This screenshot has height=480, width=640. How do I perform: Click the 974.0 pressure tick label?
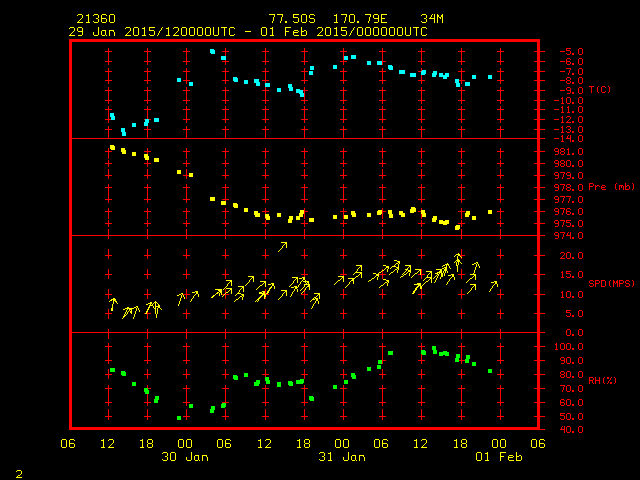tap(569, 236)
